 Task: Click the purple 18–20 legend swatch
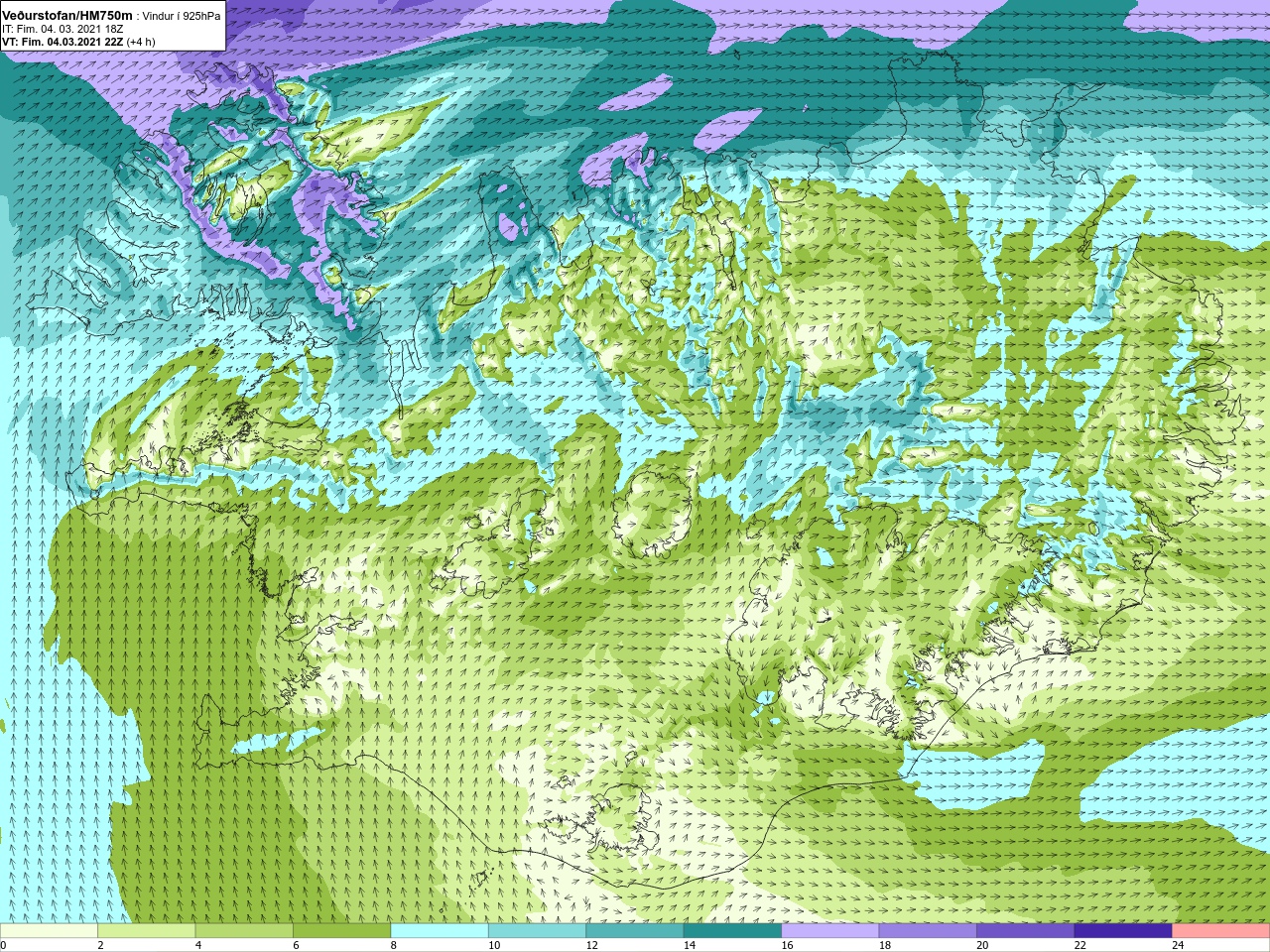point(928,931)
